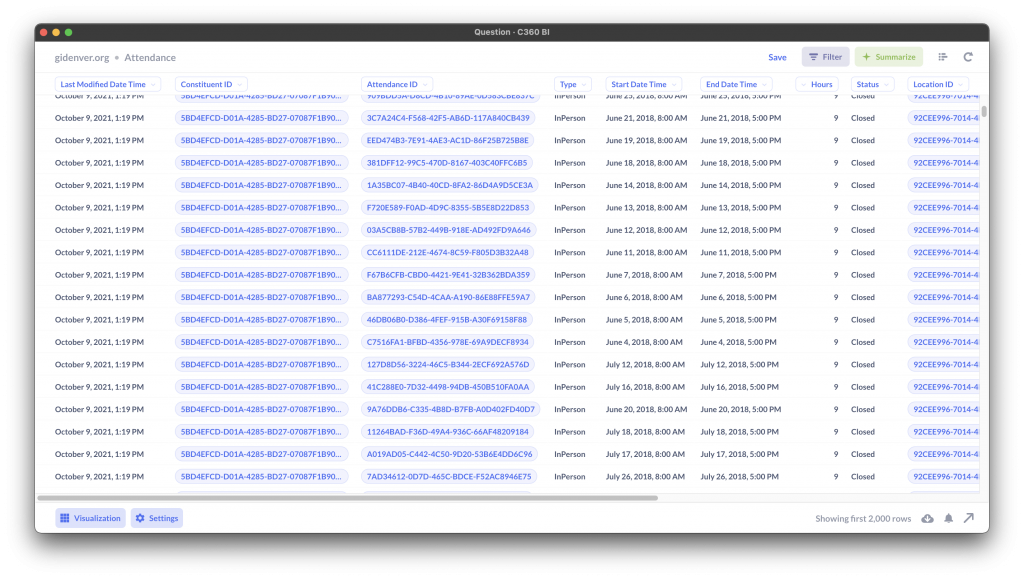Open attendance ID 127D8D56-3224-46C5-B344-2ECF692A576D
This screenshot has width=1024, height=579.
pos(448,364)
